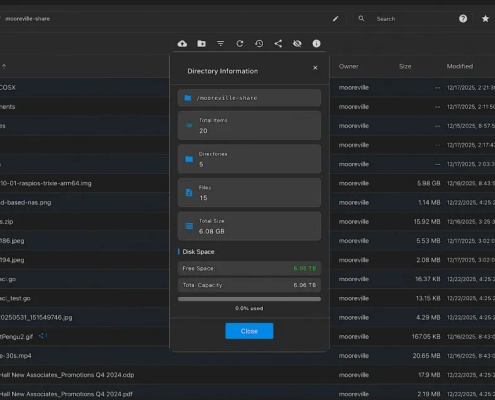The image size is (495, 400).
Task: Click the 0.0% used label
Action: [249, 308]
